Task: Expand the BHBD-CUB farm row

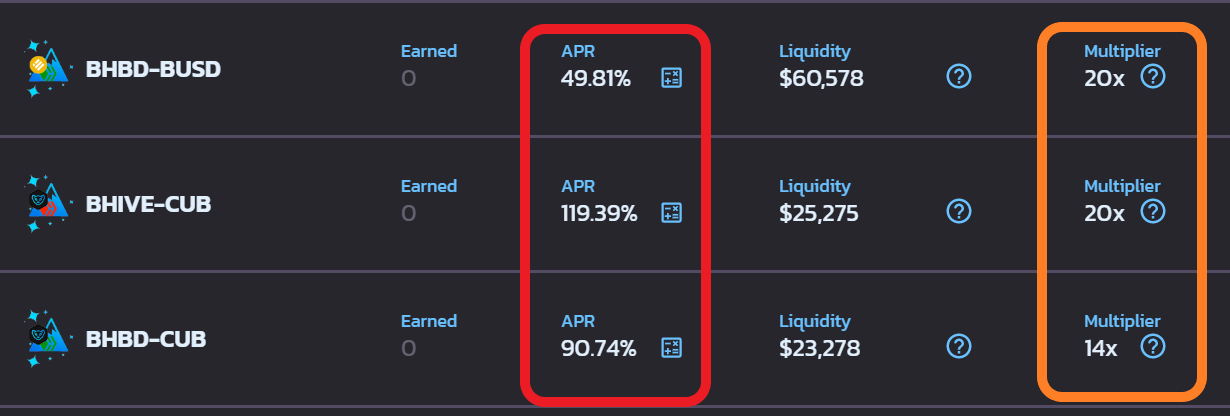Action: (x=615, y=339)
